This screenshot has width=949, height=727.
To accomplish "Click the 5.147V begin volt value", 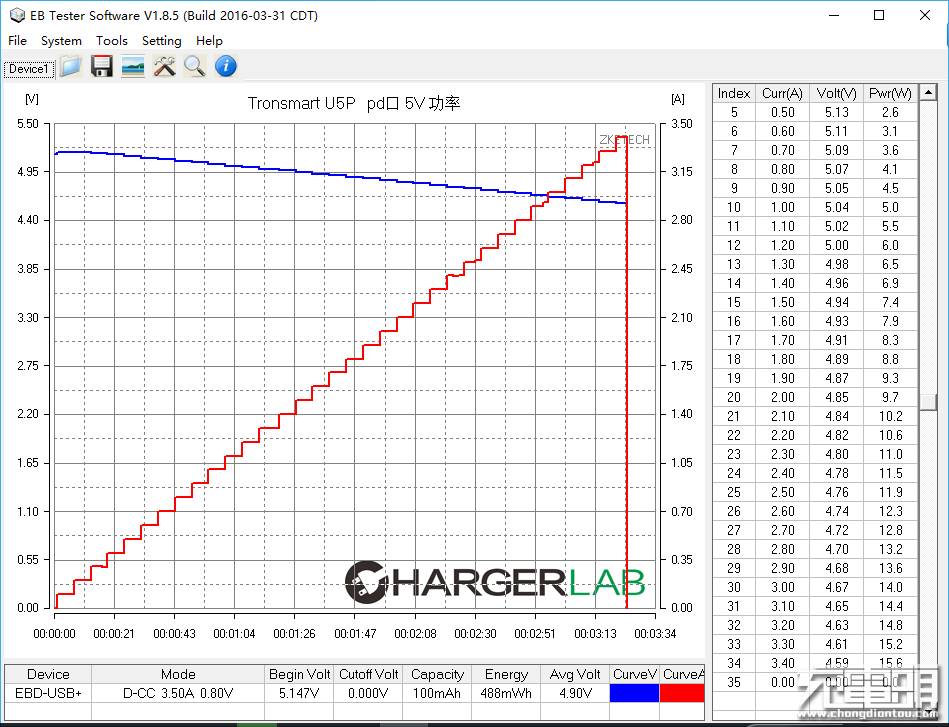I will (299, 693).
